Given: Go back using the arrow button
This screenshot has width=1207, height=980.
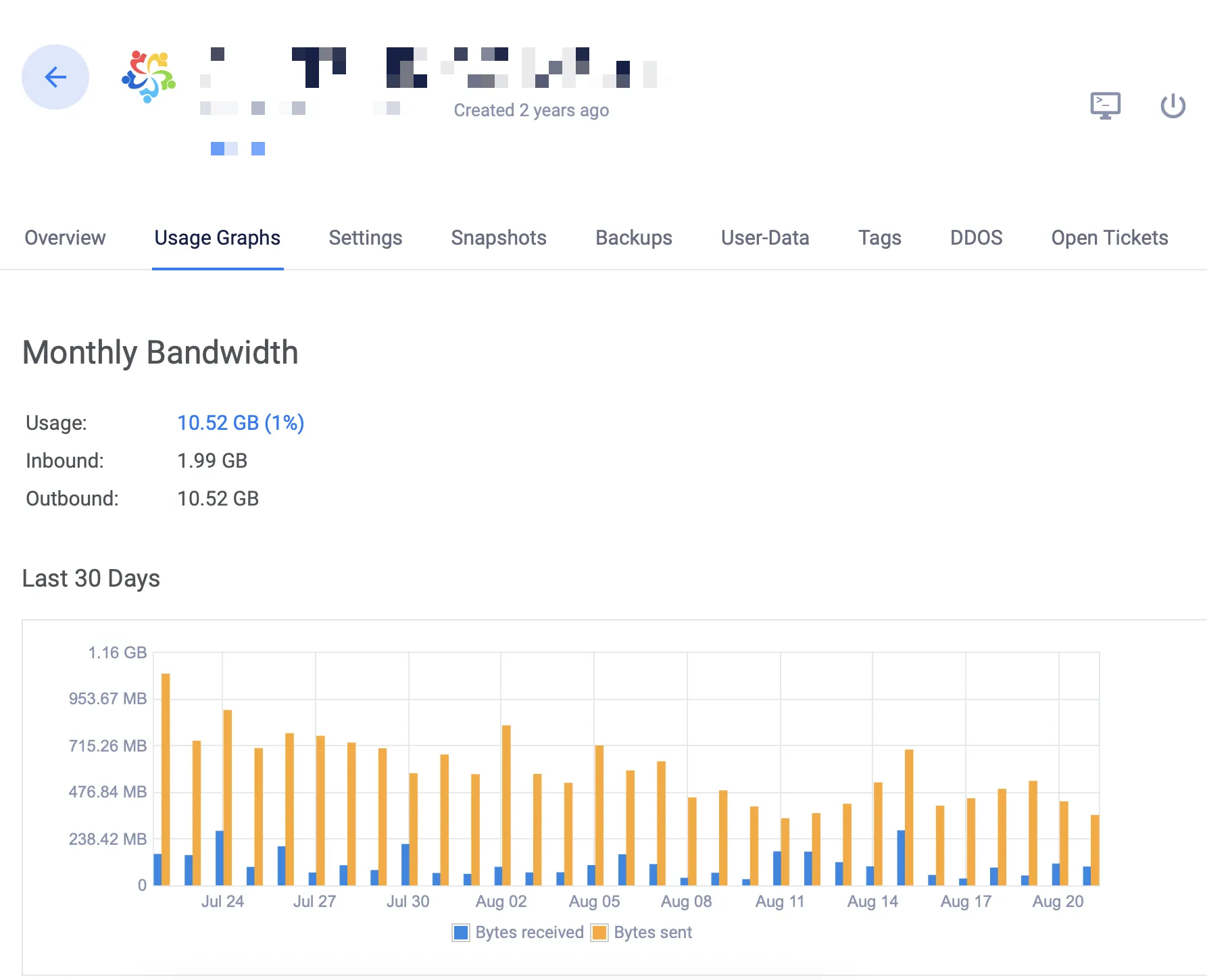Looking at the screenshot, I should 55,77.
